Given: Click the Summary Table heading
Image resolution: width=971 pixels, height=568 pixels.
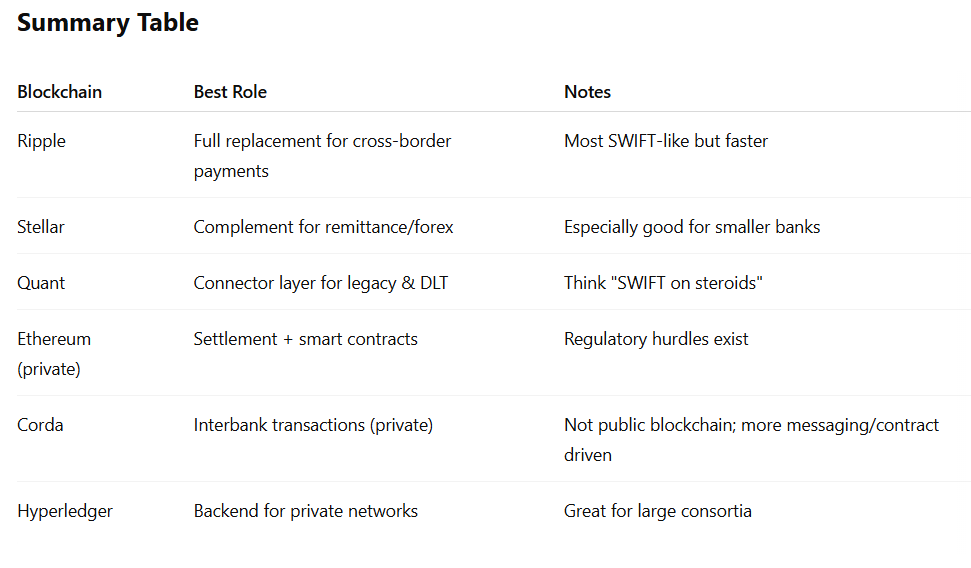Looking at the screenshot, I should click(108, 23).
